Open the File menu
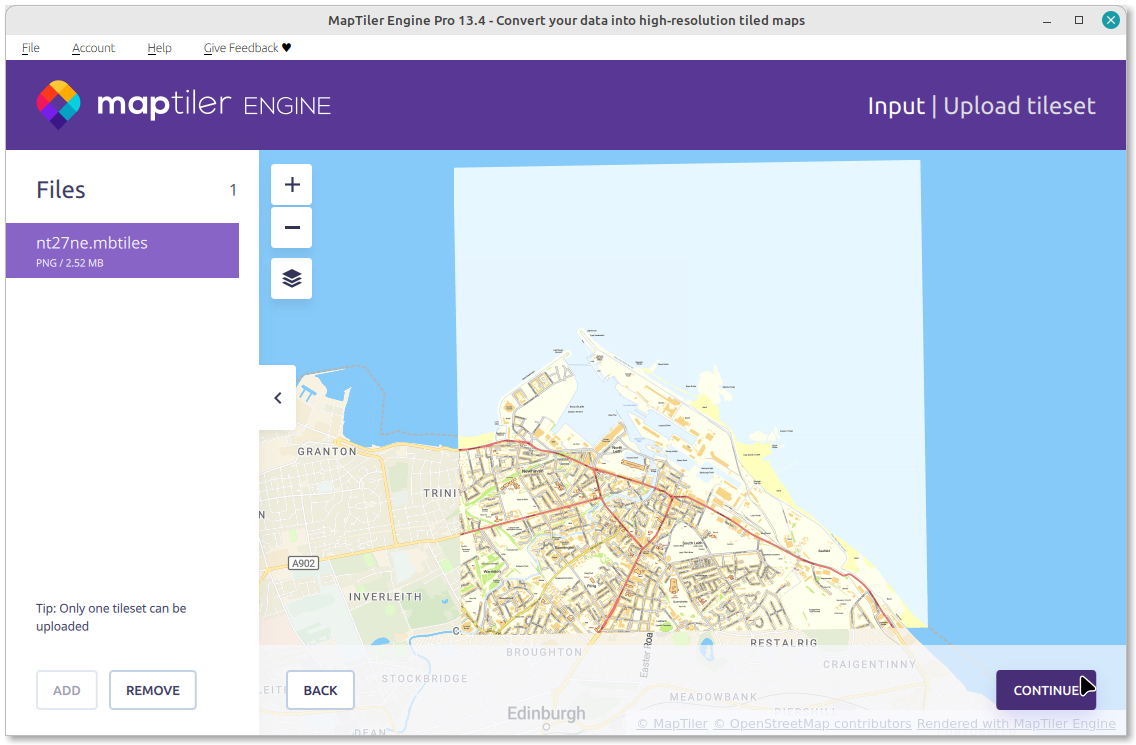Viewport: 1136px width, 745px height. [x=30, y=48]
